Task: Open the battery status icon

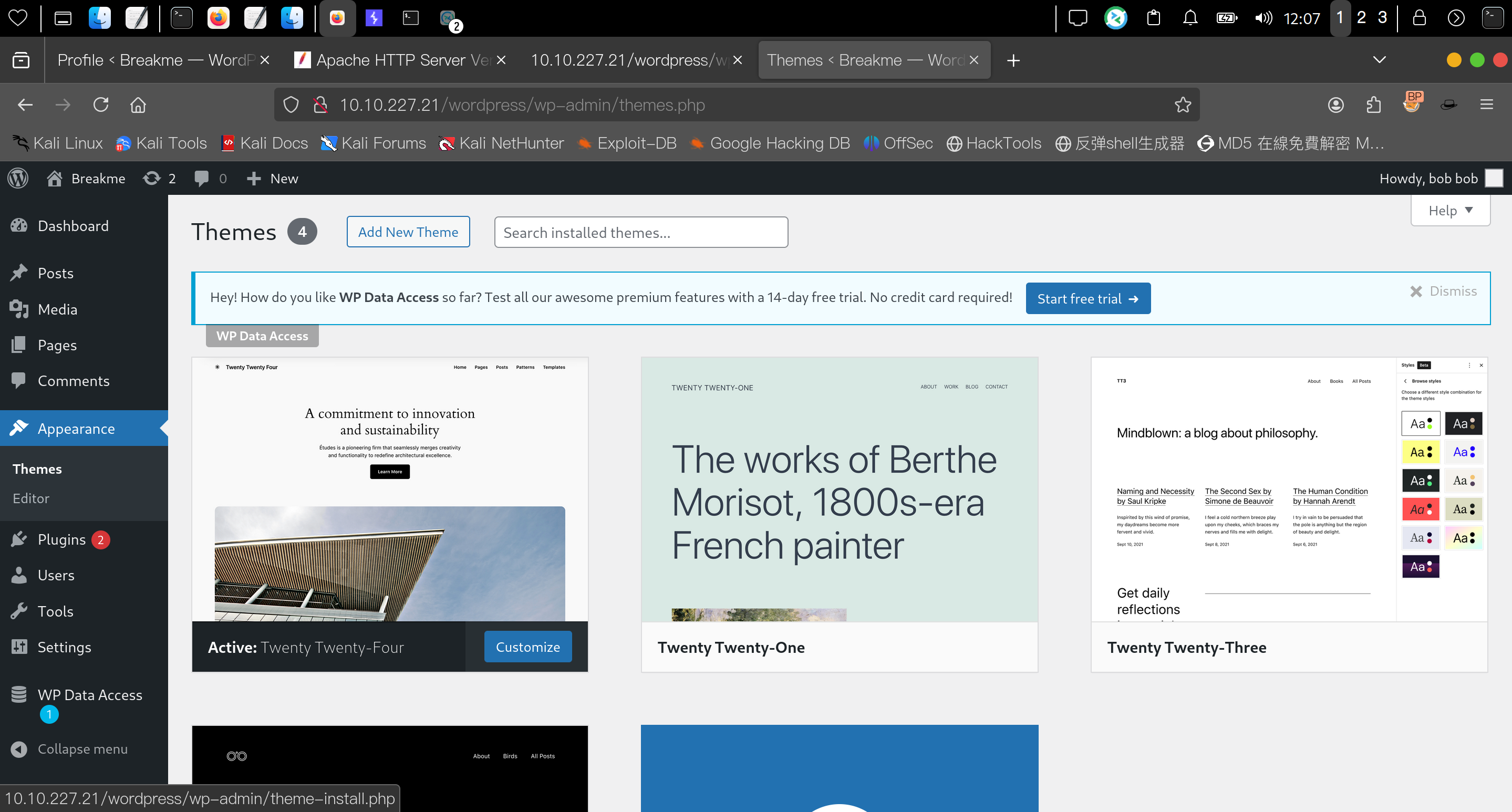Action: 1227,18
